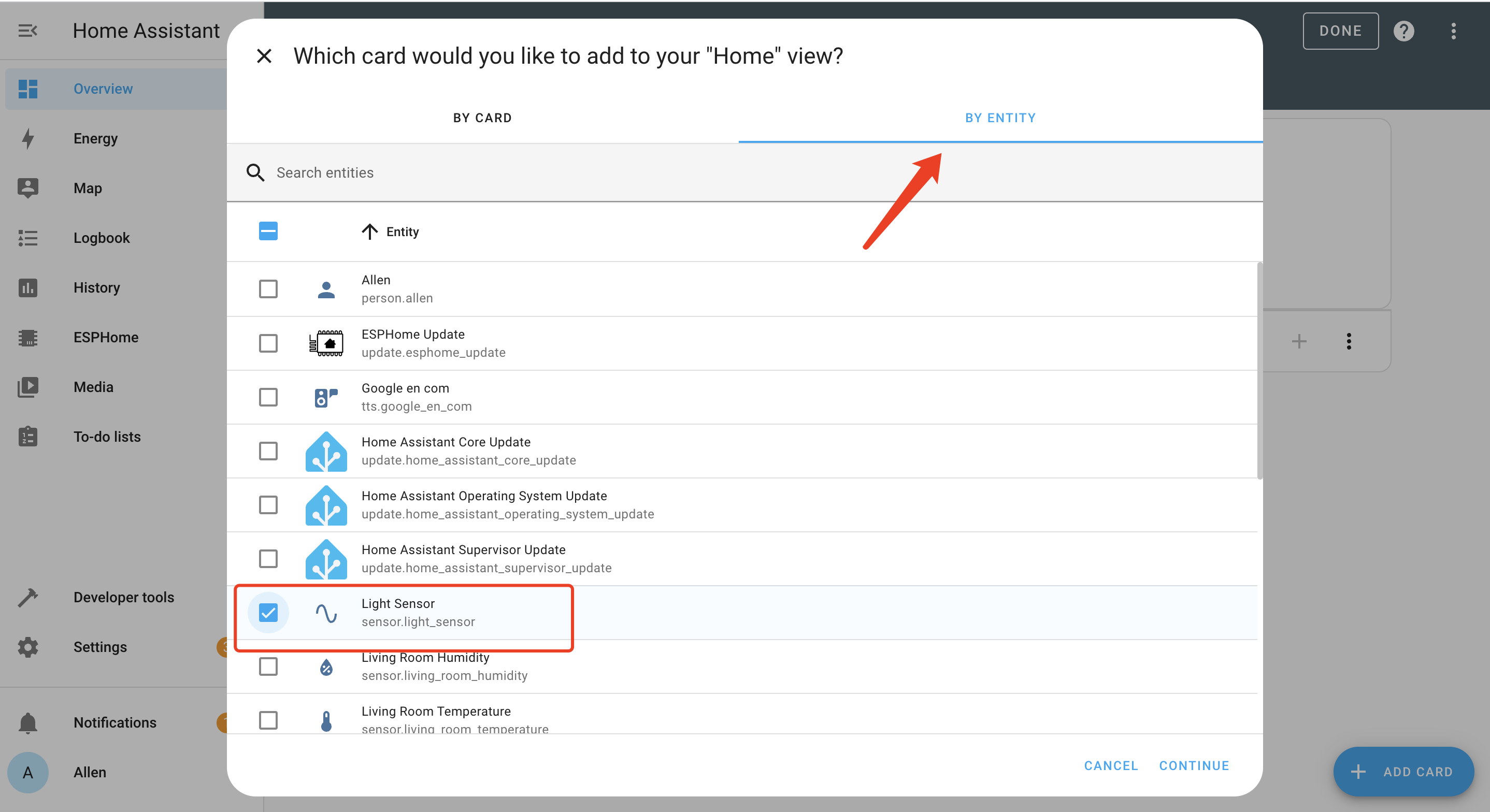The image size is (1490, 812).
Task: Click the DONE button
Action: pyautogui.click(x=1340, y=31)
